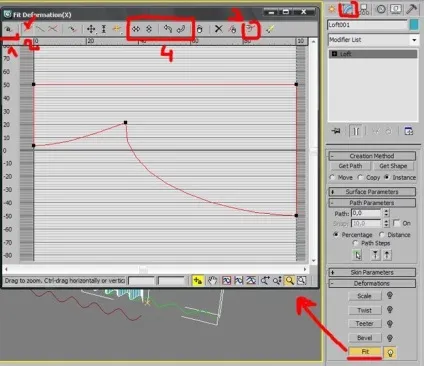Collapse Path Parameters rollout
The height and width of the screenshot is (366, 424).
[372, 203]
